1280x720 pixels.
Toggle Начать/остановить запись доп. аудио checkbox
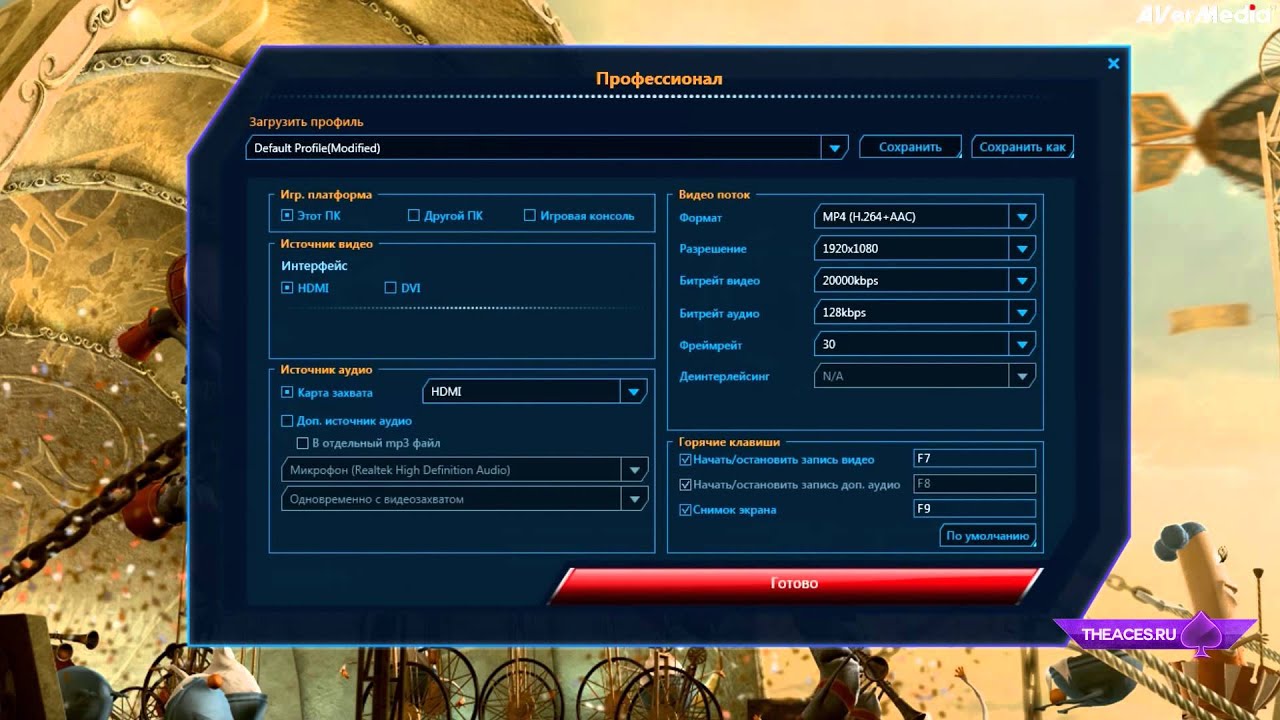pyautogui.click(x=685, y=485)
